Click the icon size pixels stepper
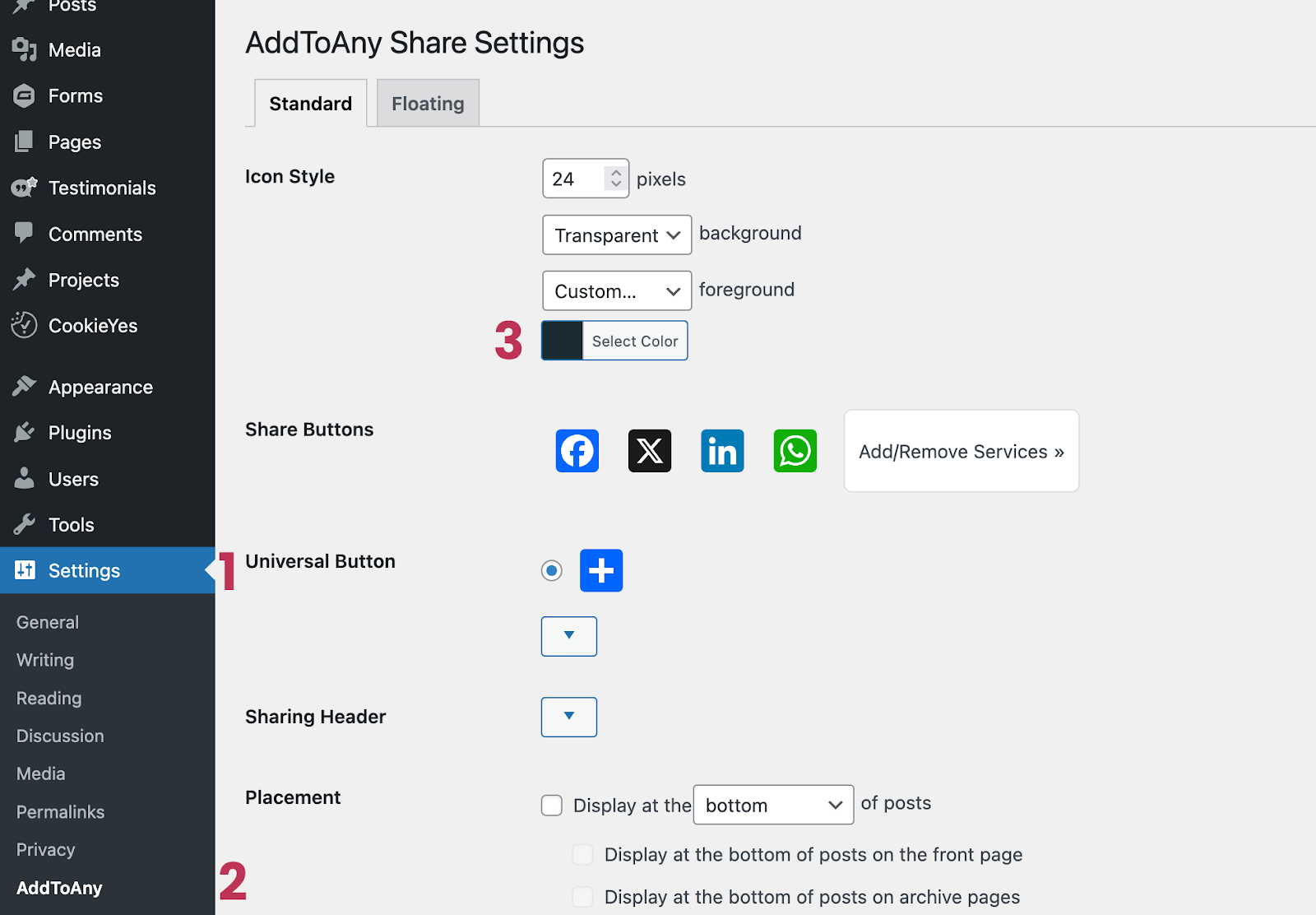Viewport: 1316px width, 915px height. 616,179
